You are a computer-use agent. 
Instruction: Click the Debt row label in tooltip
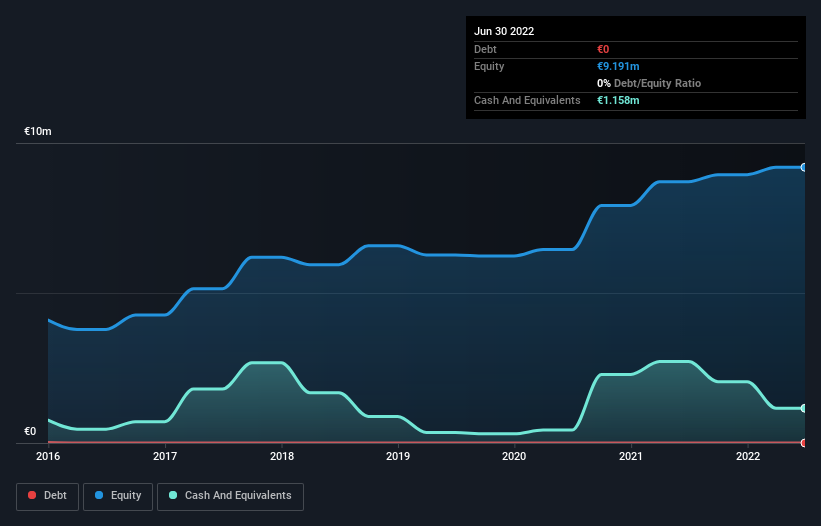pyautogui.click(x=485, y=49)
